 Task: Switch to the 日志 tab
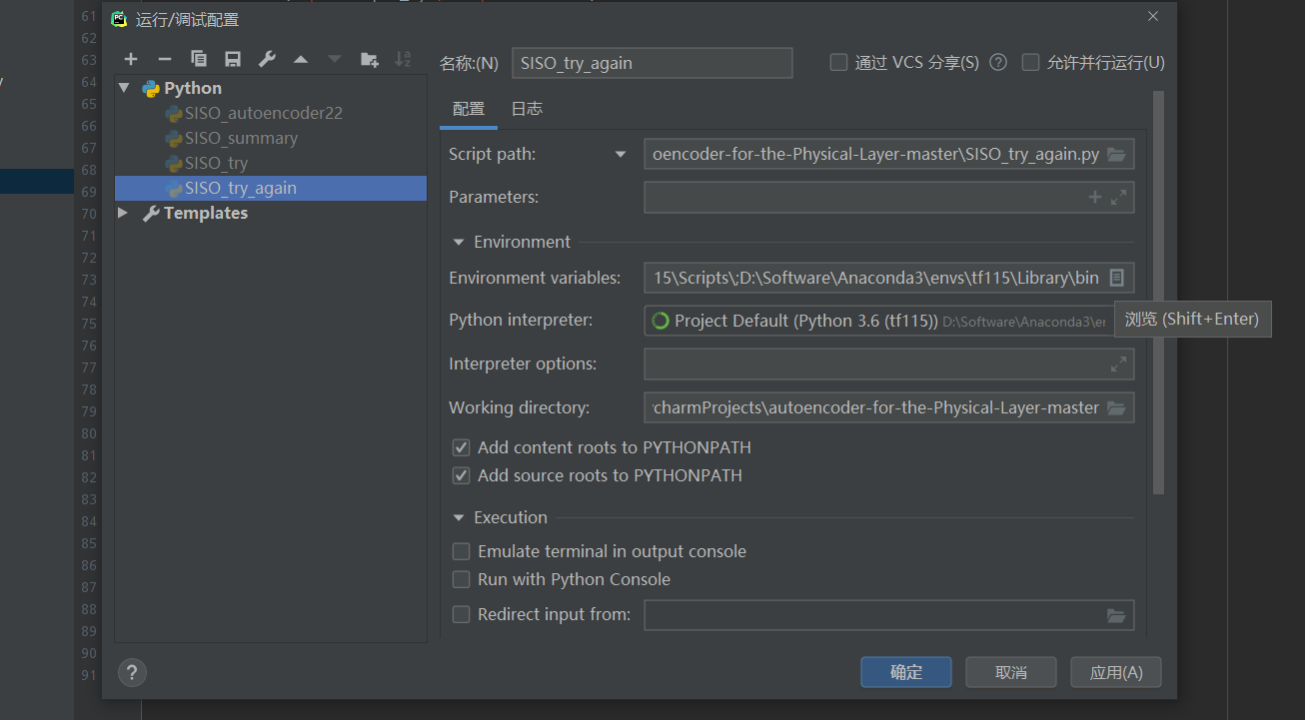[x=526, y=108]
